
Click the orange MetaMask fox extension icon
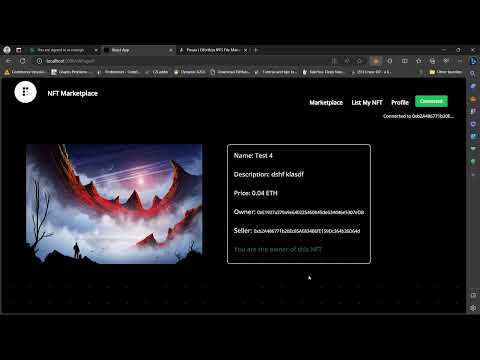click(376, 61)
